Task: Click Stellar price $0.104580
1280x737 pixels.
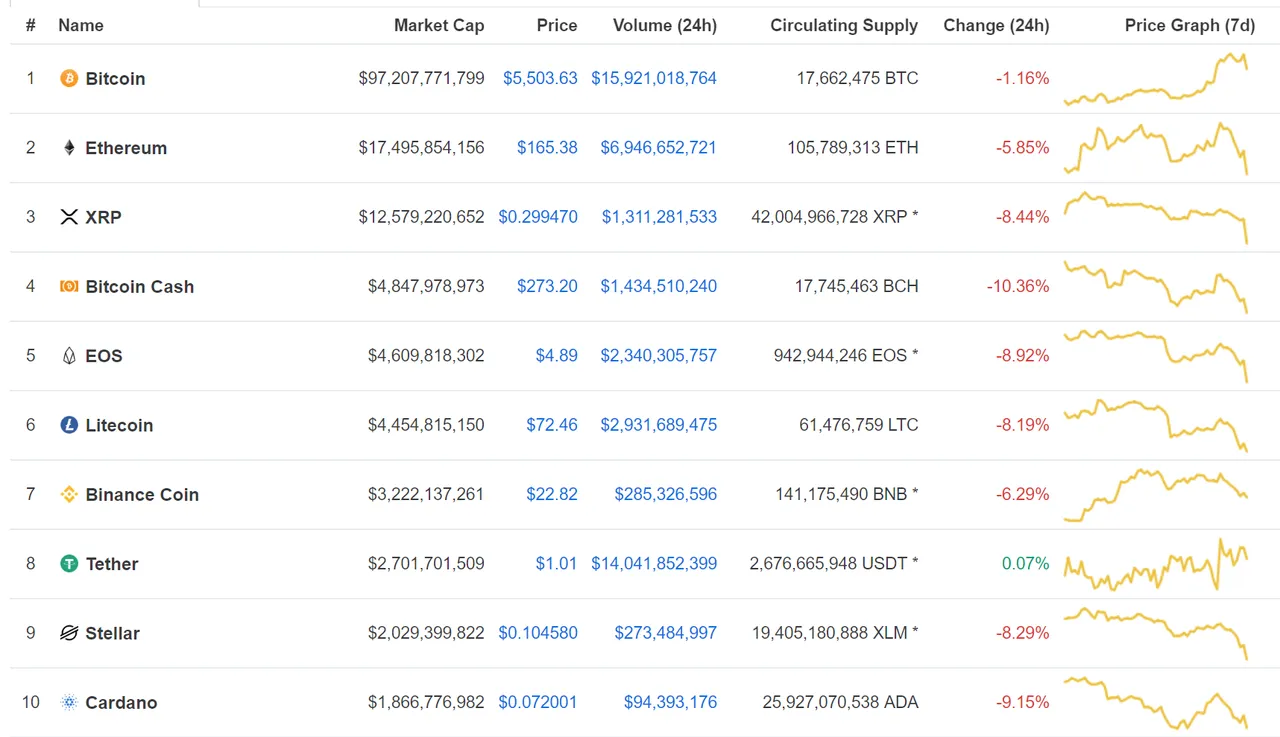Action: click(x=538, y=633)
